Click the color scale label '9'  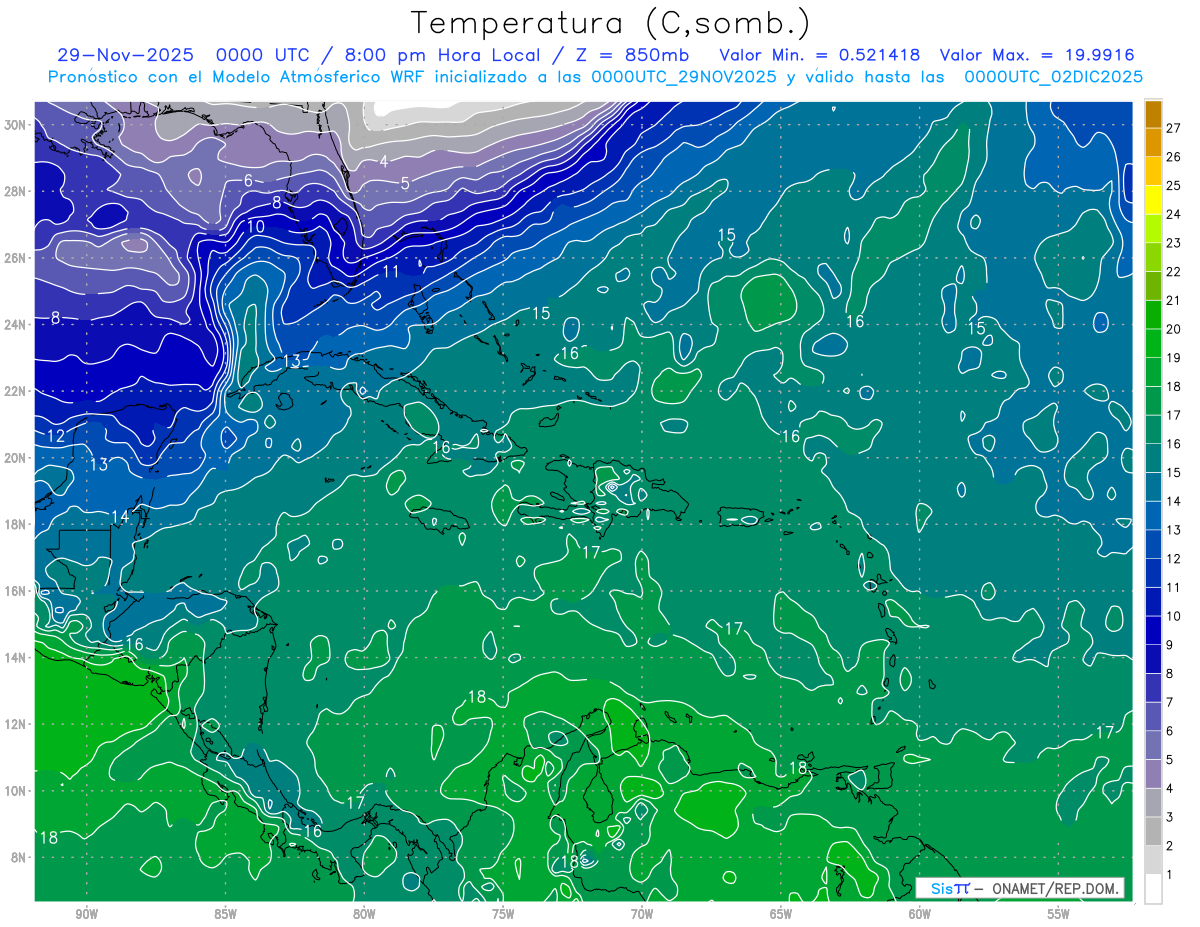[x=1171, y=645]
